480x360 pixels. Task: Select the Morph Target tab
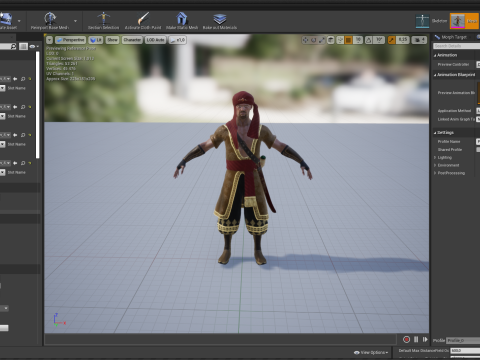tap(453, 37)
